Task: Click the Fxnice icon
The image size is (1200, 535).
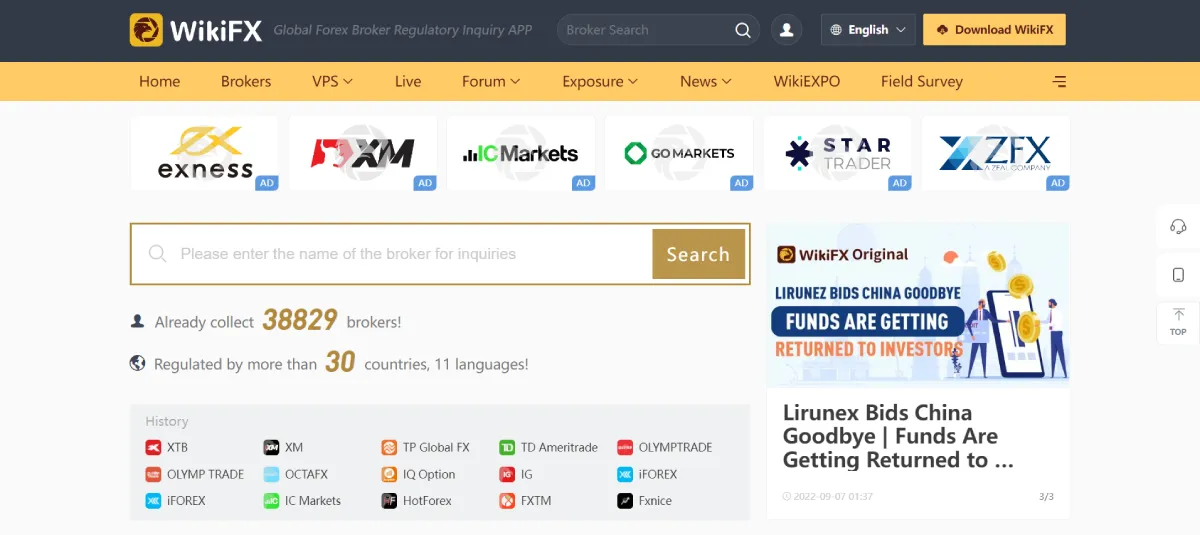Action: tap(625, 501)
